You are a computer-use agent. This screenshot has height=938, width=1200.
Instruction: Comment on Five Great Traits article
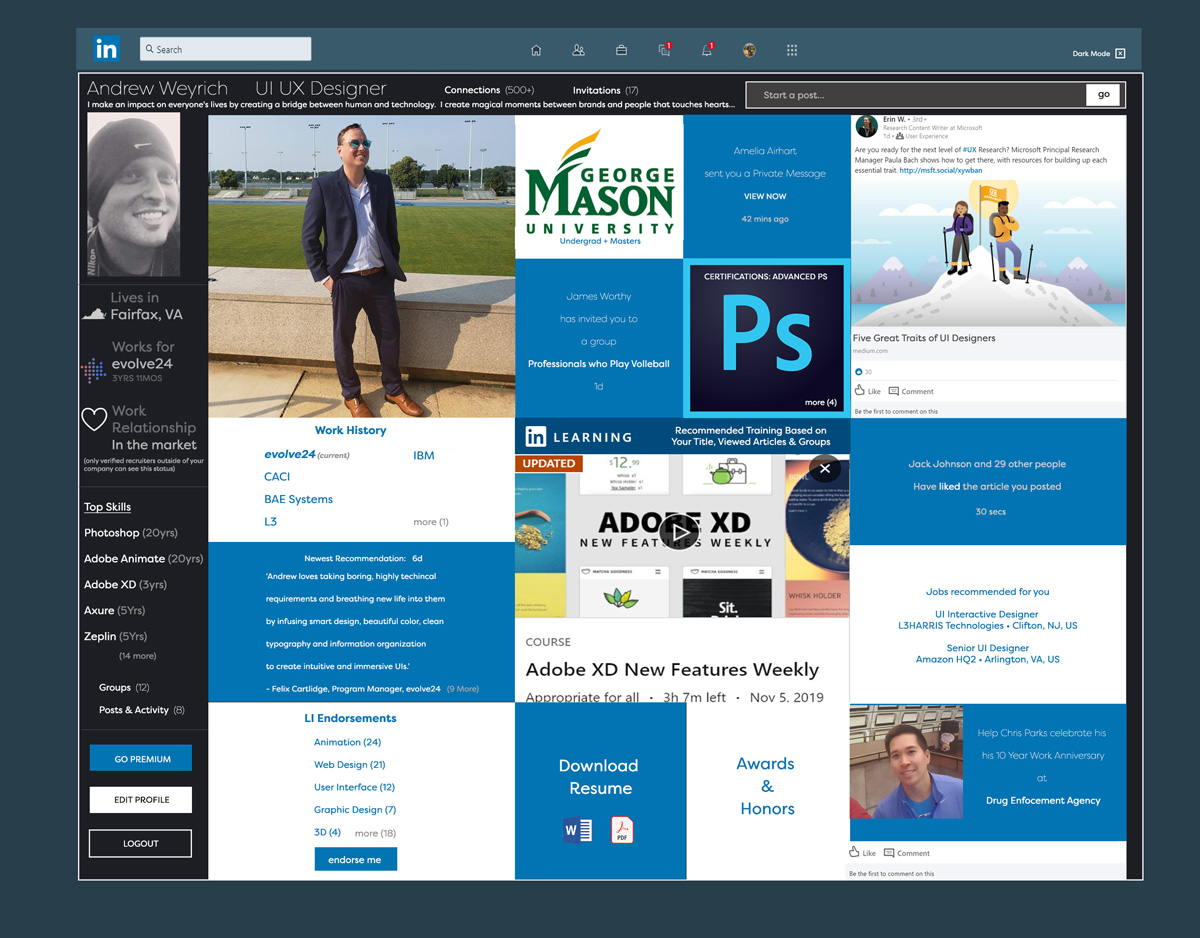pyautogui.click(x=911, y=391)
